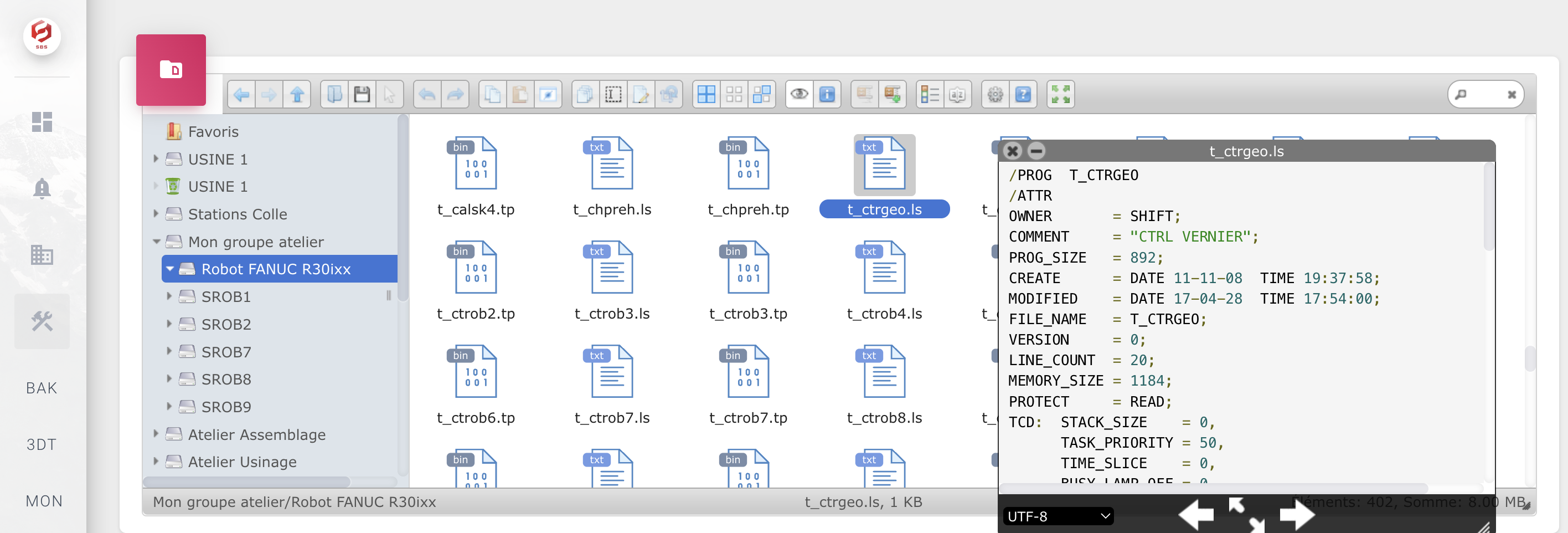Click the Undo toolbar arrow
The height and width of the screenshot is (533, 1568).
point(427,94)
